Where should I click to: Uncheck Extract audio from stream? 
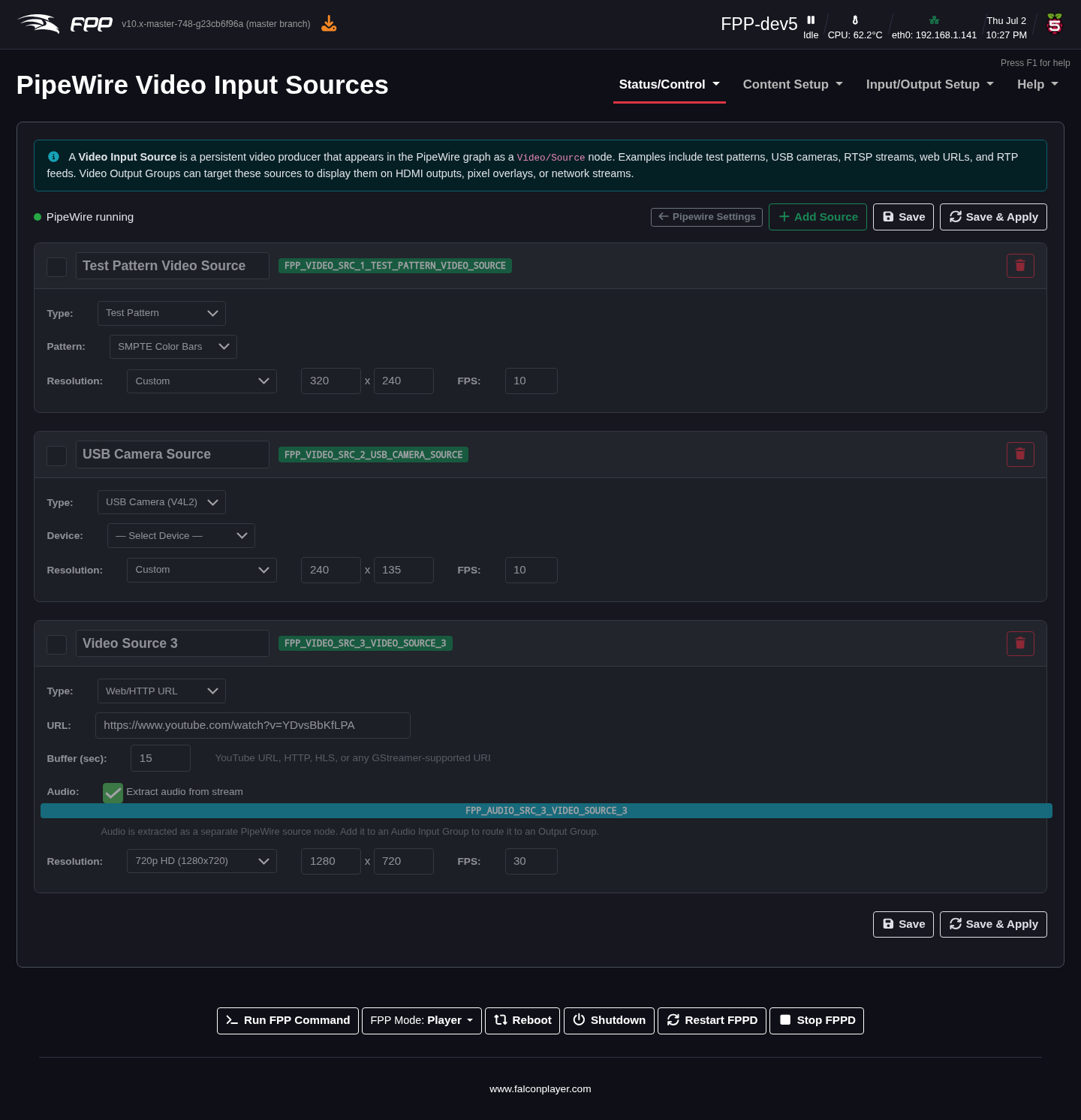[113, 792]
